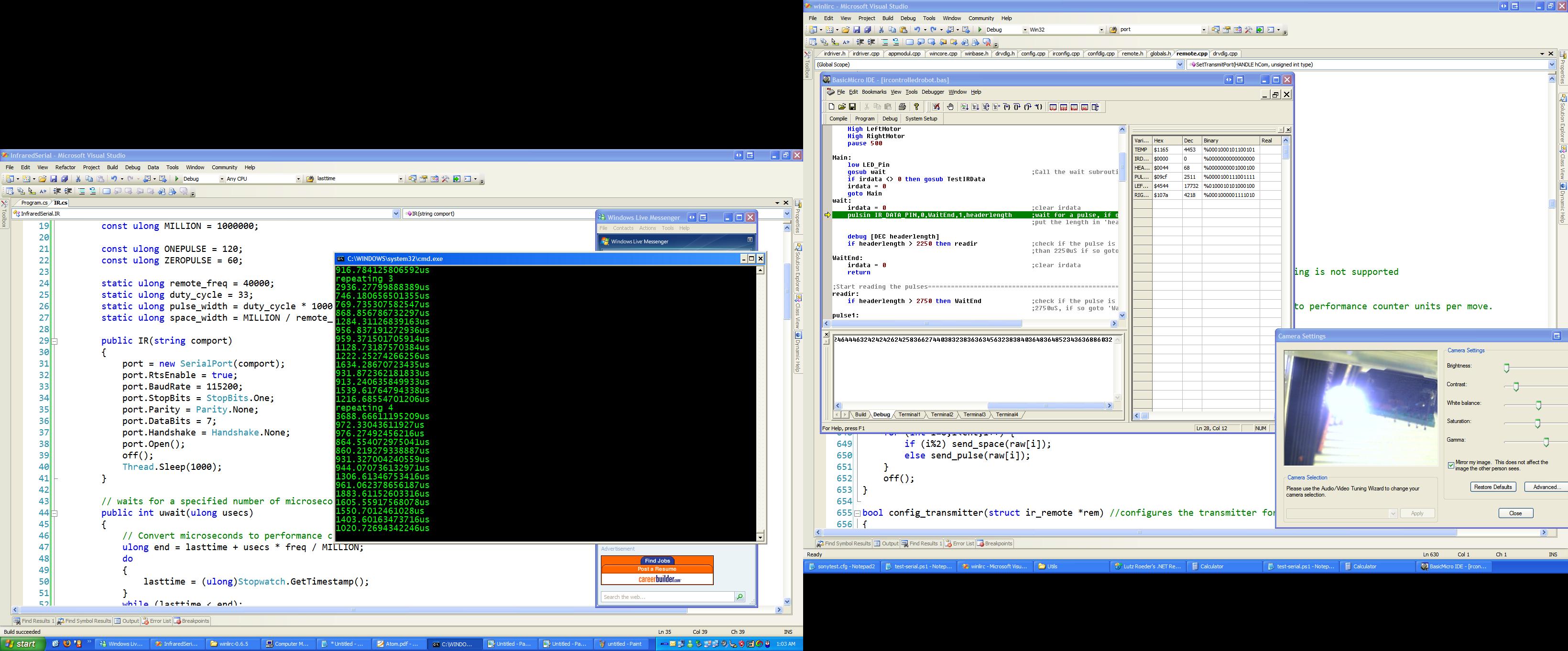Click Find Jobs link in careerbuilder ad

(657, 561)
